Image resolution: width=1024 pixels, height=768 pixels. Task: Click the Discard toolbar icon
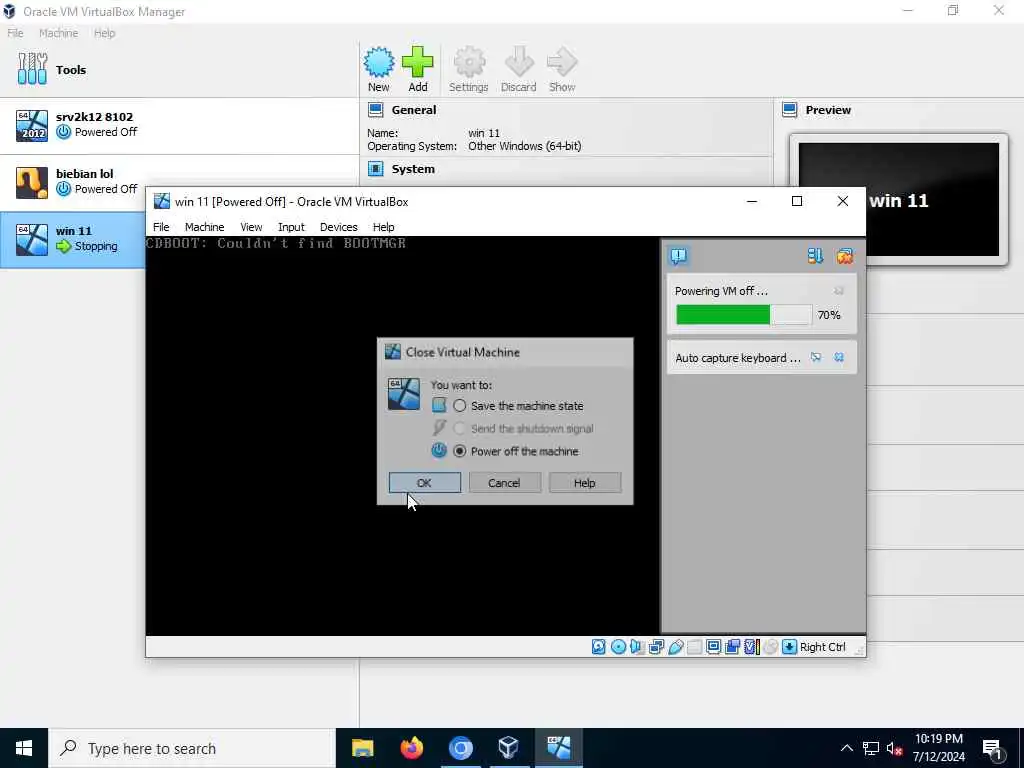519,69
